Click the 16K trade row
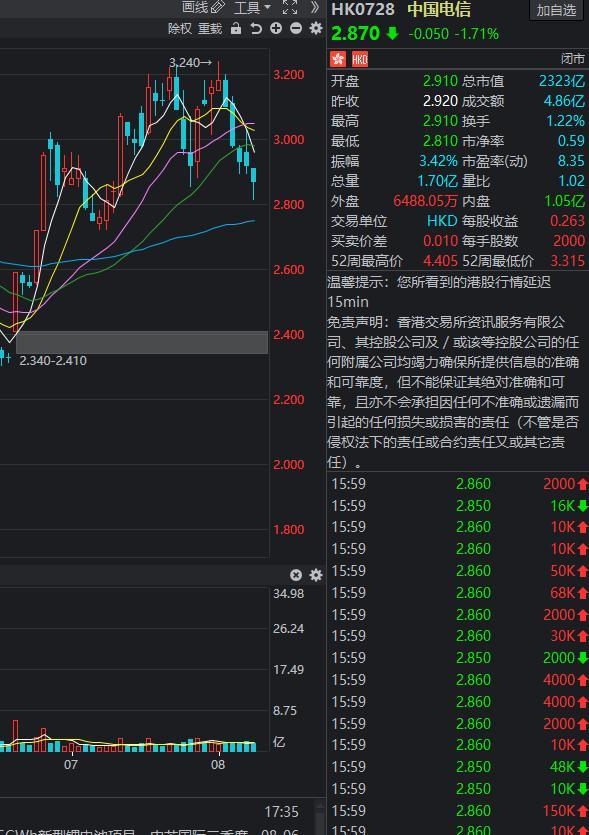589x835 pixels. pyautogui.click(x=460, y=506)
